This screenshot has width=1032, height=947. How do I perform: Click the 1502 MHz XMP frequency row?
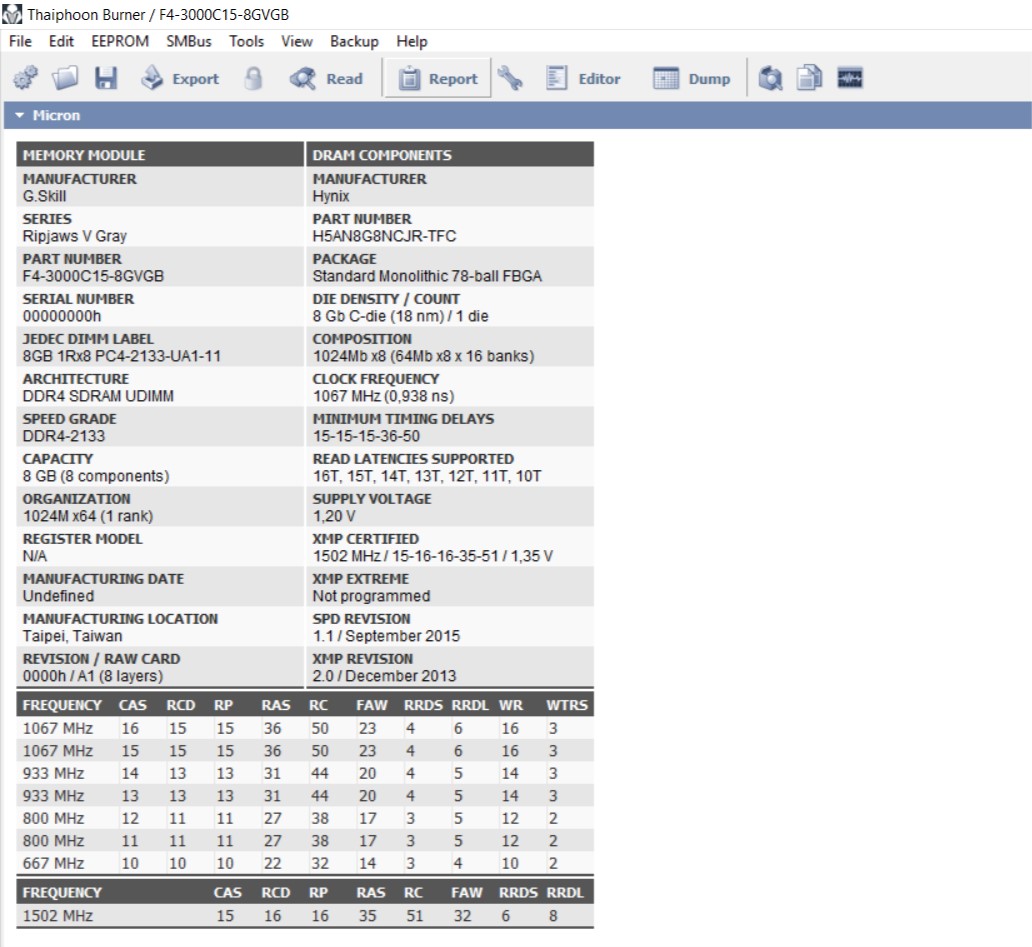click(305, 915)
